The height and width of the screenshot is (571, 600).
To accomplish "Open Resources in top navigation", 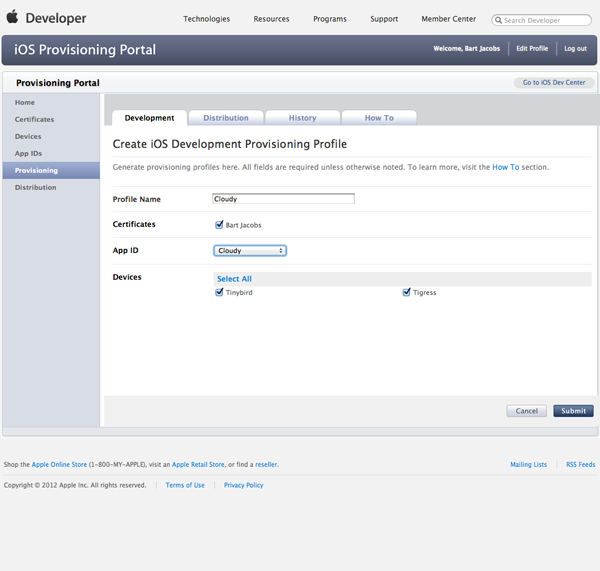I will (x=271, y=19).
